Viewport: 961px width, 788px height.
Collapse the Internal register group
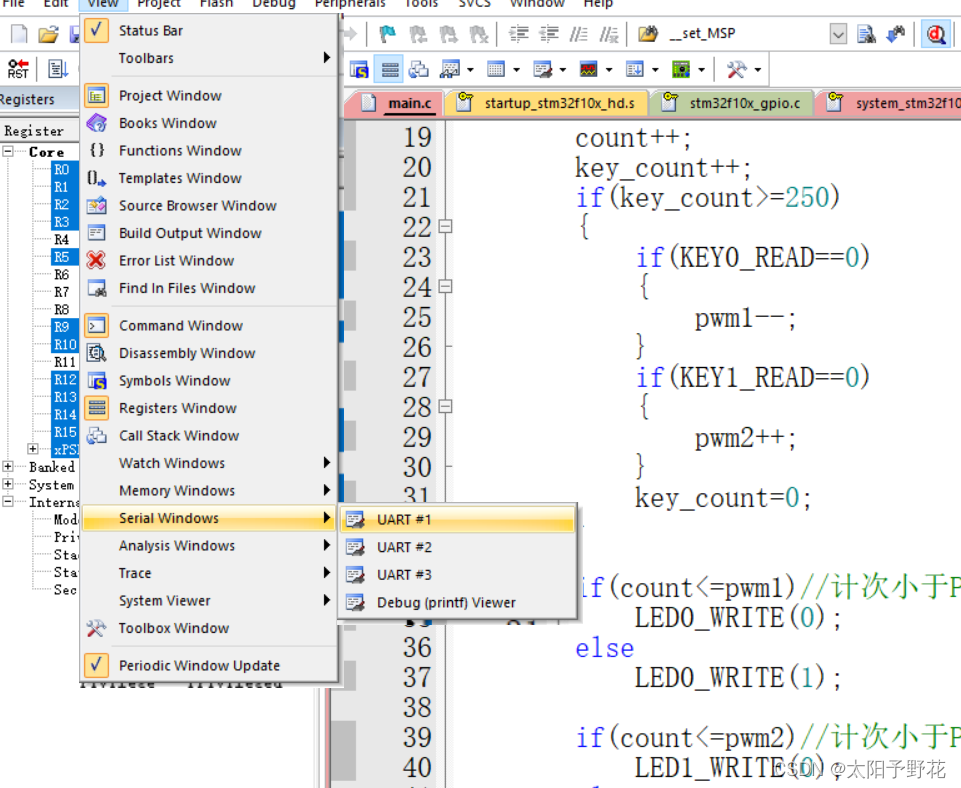(x=7, y=501)
